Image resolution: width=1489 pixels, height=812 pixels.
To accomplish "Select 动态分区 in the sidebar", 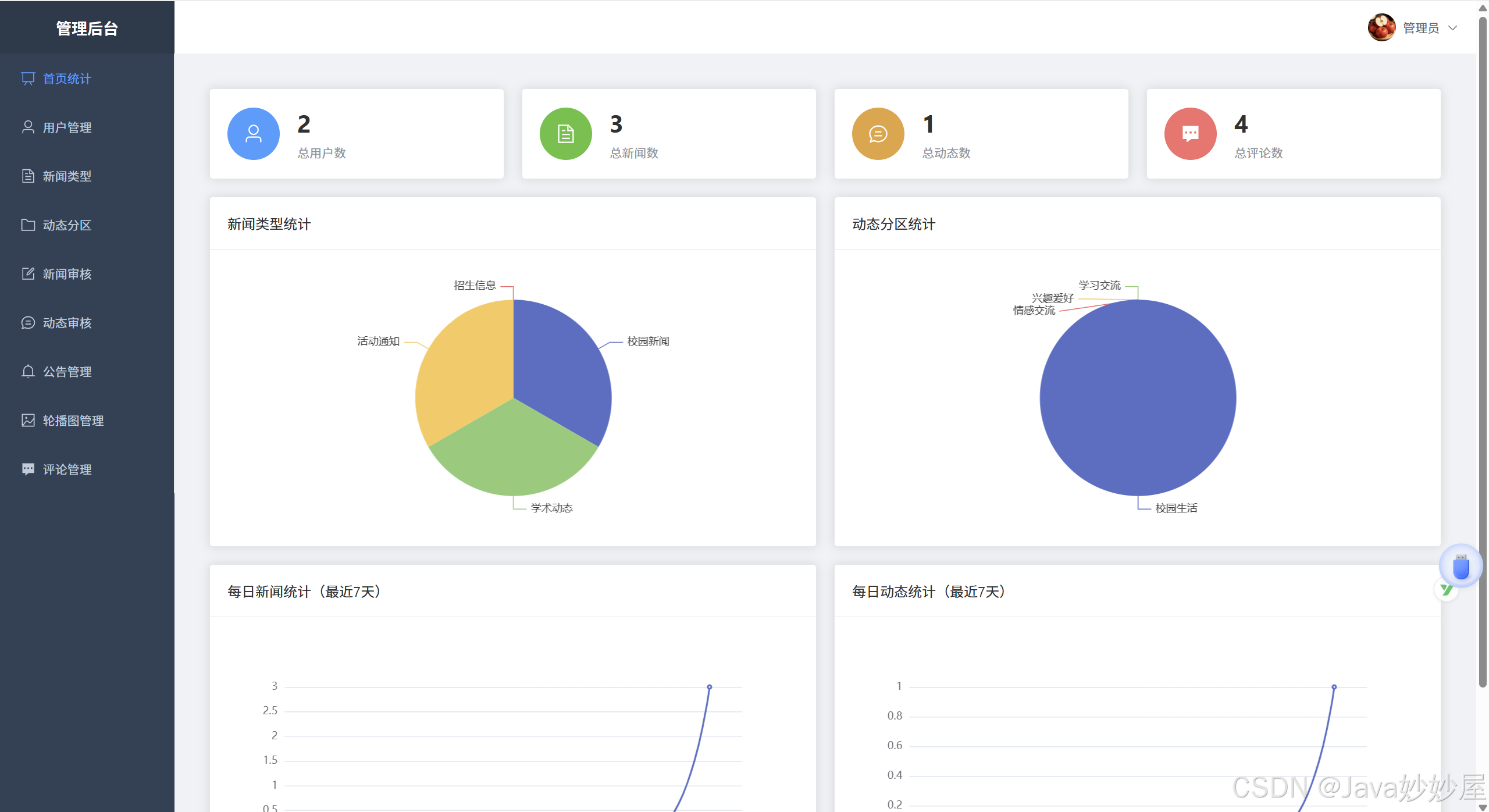I will [x=67, y=225].
